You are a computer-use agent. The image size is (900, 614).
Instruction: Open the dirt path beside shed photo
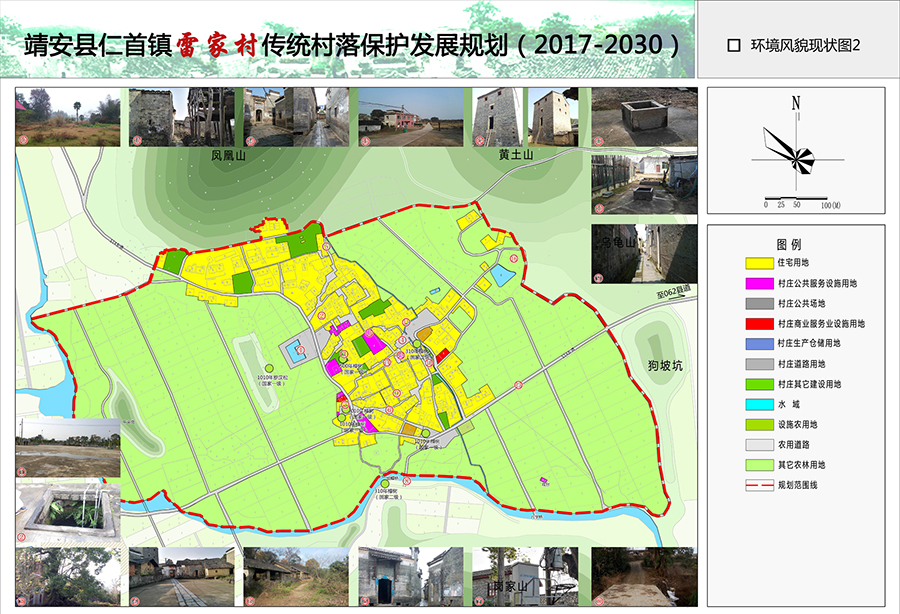coord(296,577)
